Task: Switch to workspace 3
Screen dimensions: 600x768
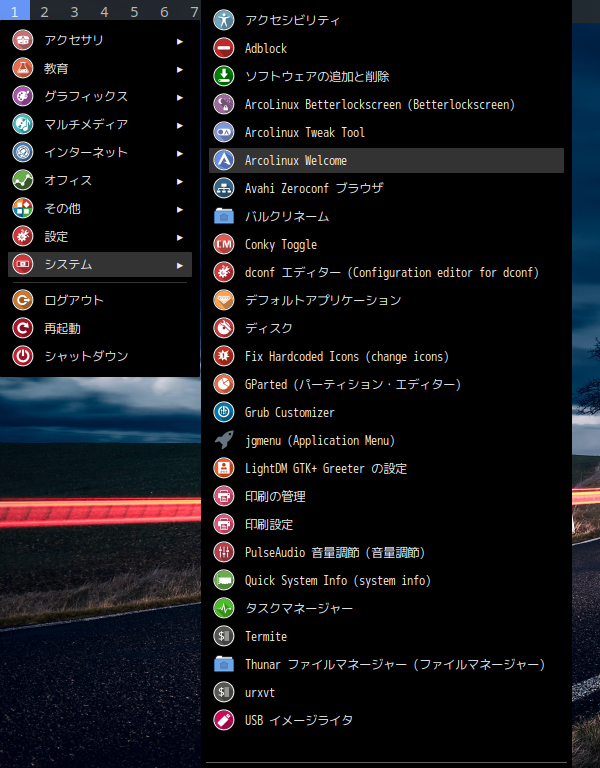Action: (74, 11)
